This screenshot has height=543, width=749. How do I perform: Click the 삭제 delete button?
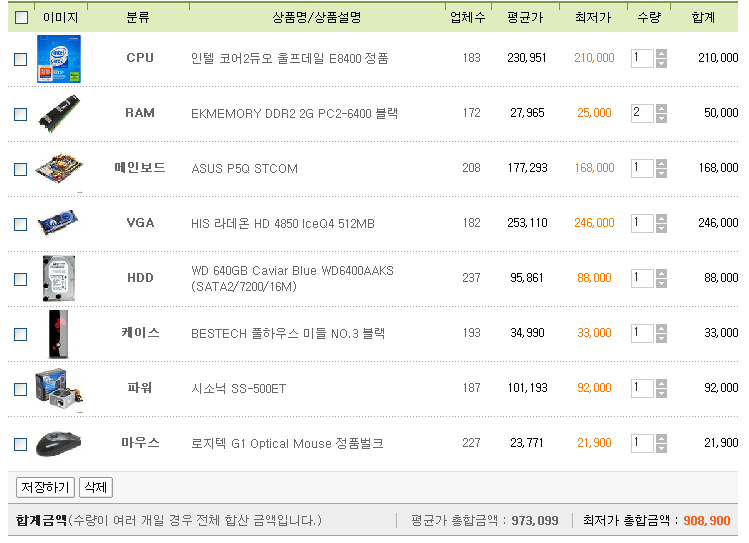point(96,487)
